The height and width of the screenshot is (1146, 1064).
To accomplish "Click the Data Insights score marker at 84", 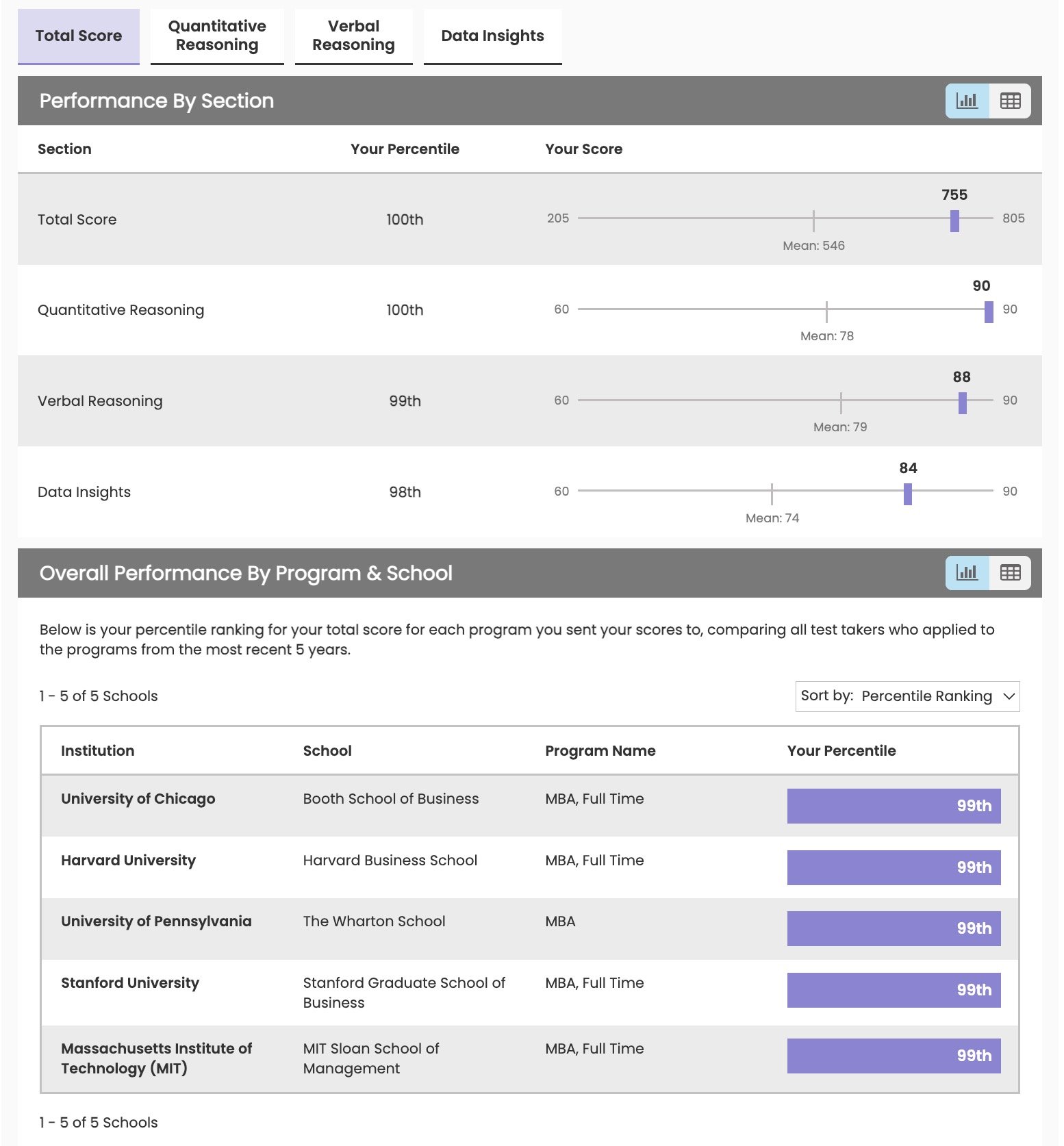I will [907, 494].
